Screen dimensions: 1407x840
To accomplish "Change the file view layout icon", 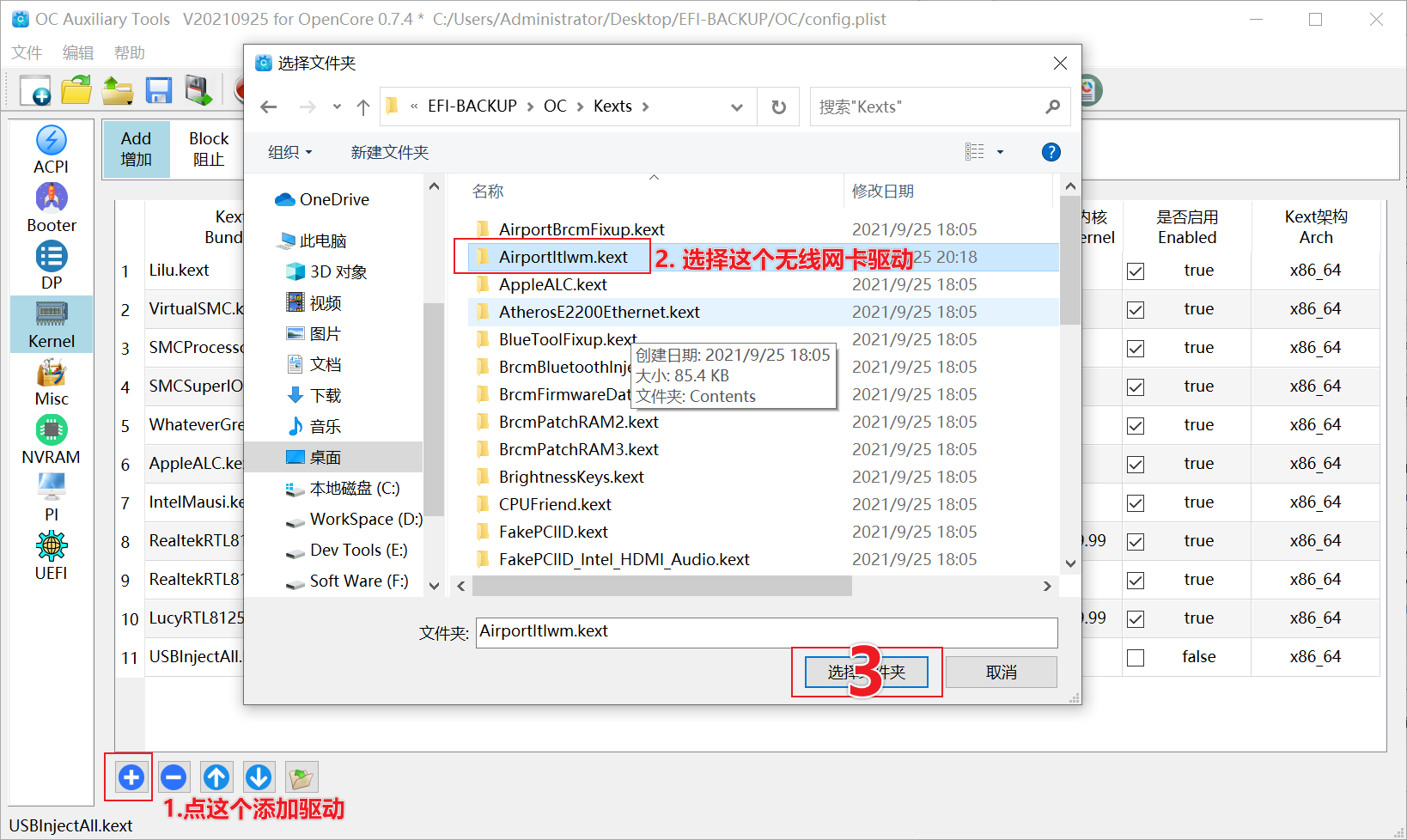I will pos(975,152).
